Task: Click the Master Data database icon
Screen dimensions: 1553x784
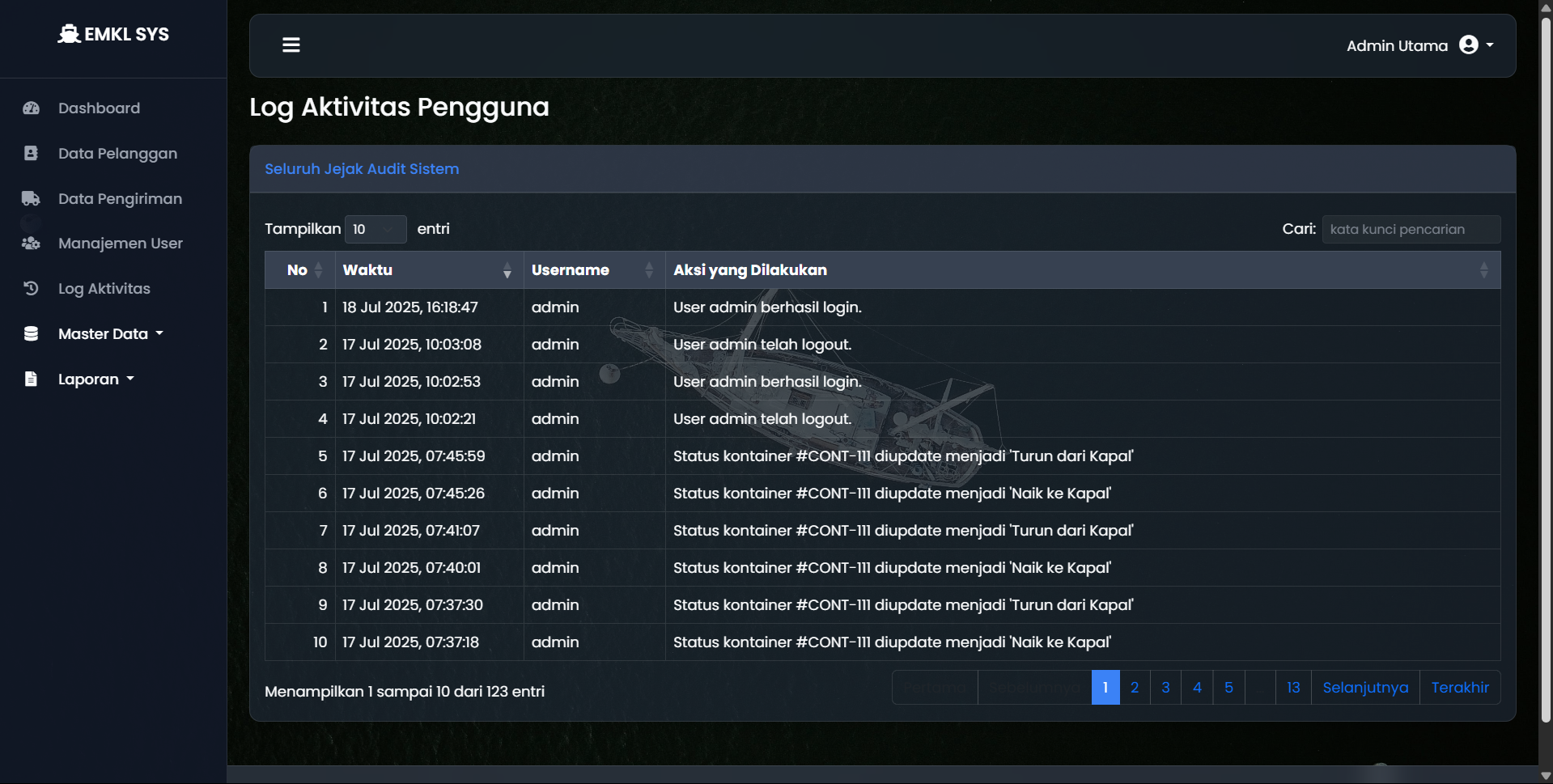Action: (x=32, y=334)
